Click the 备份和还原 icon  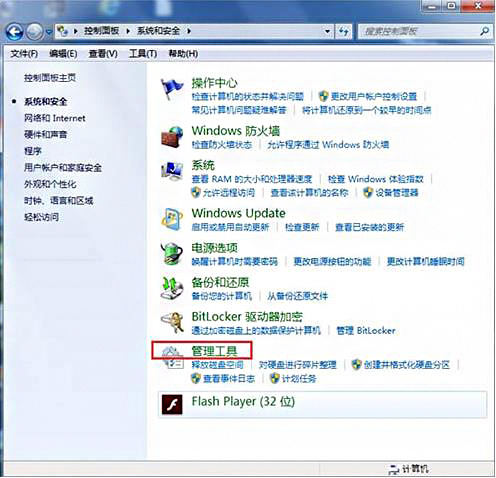(172, 288)
